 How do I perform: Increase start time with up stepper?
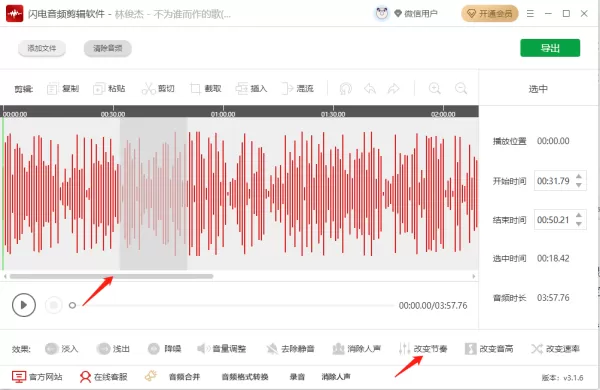click(x=579, y=176)
